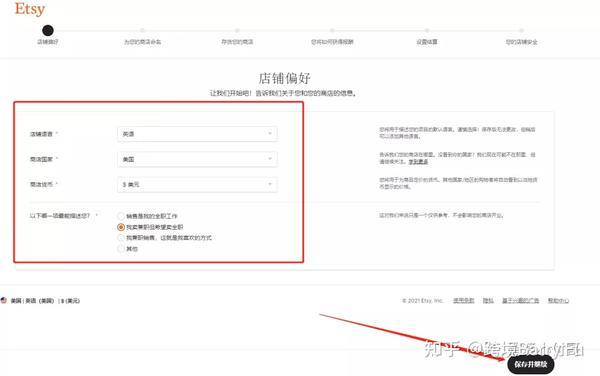Screen dimensions: 600x376
Task: Click the last progress step dot
Action: click(522, 30)
